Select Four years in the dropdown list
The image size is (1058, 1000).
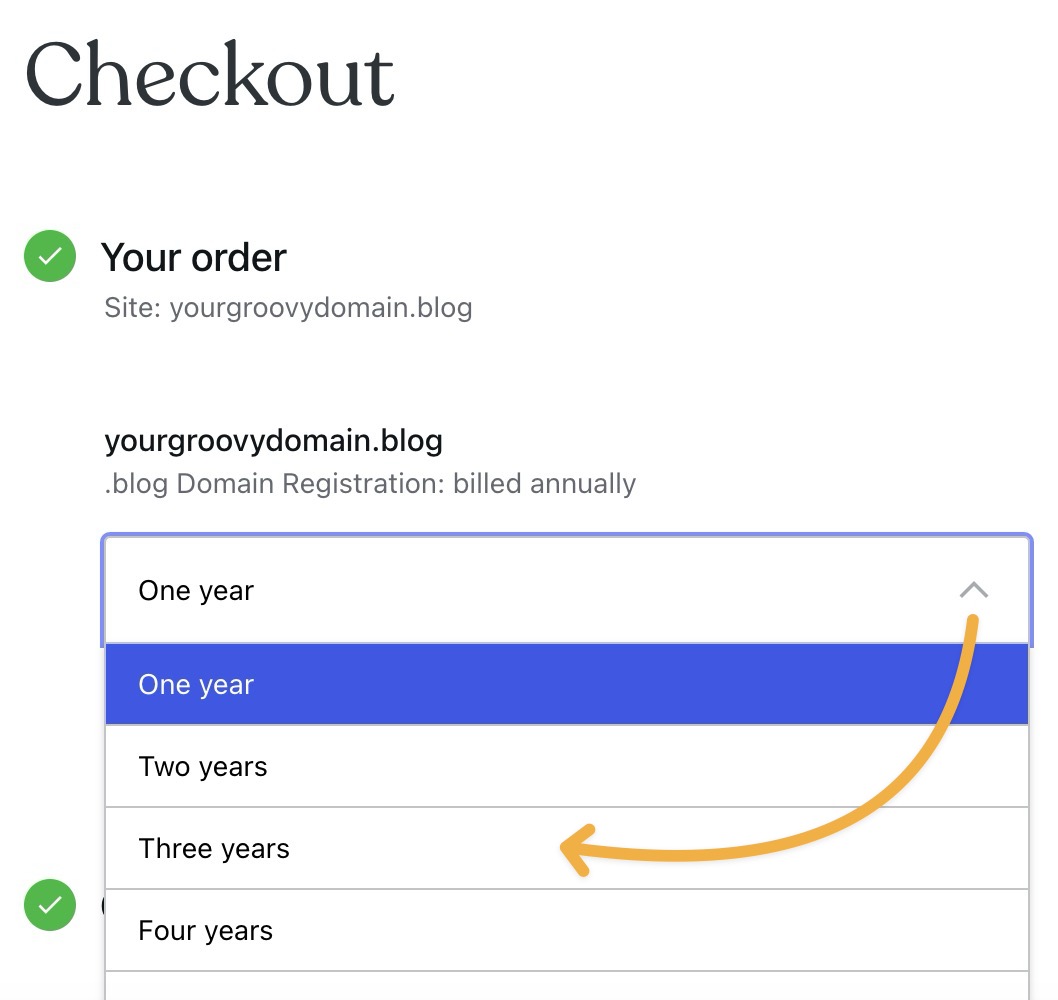[567, 930]
